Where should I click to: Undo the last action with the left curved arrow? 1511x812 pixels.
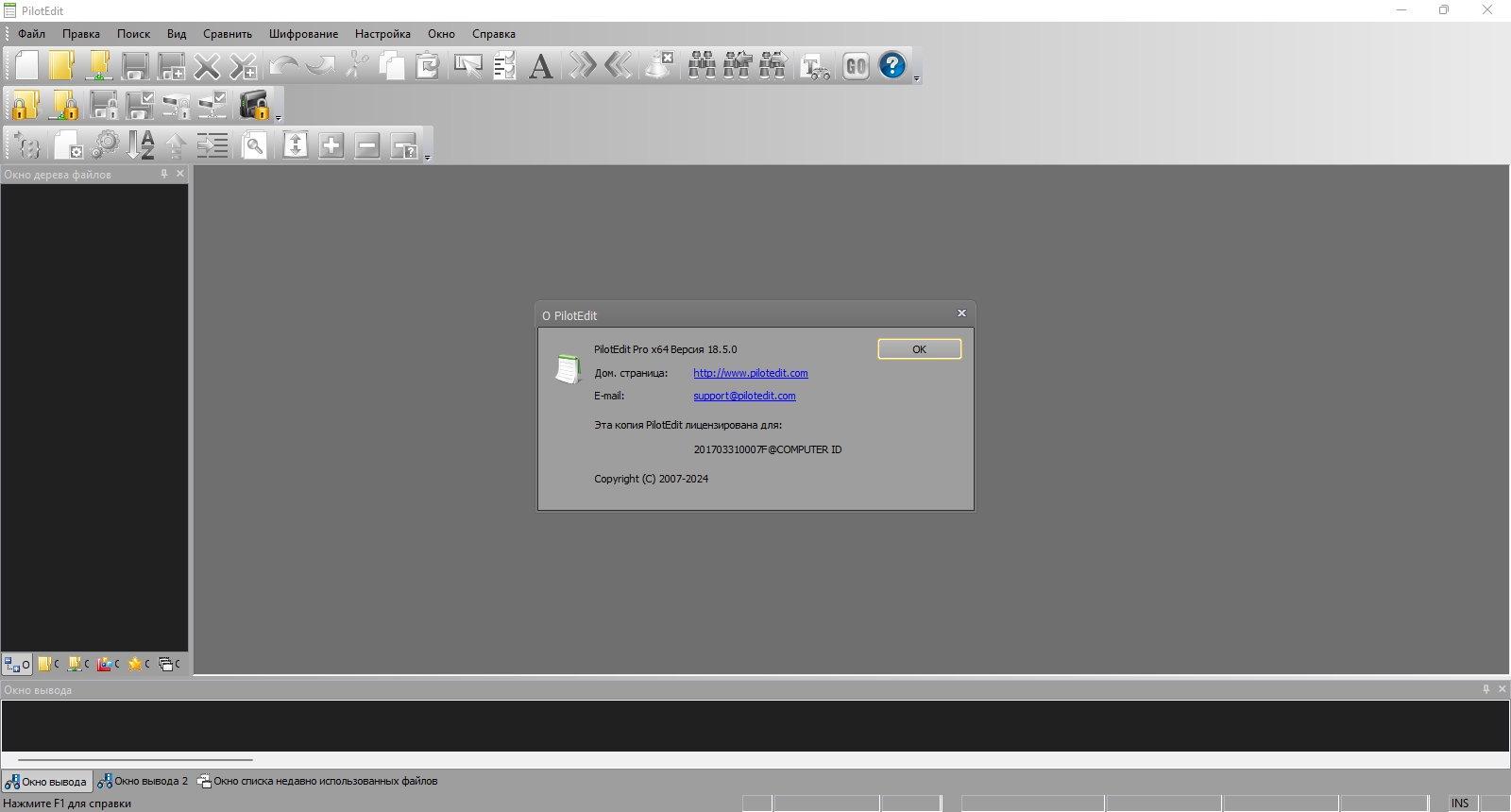click(x=283, y=65)
